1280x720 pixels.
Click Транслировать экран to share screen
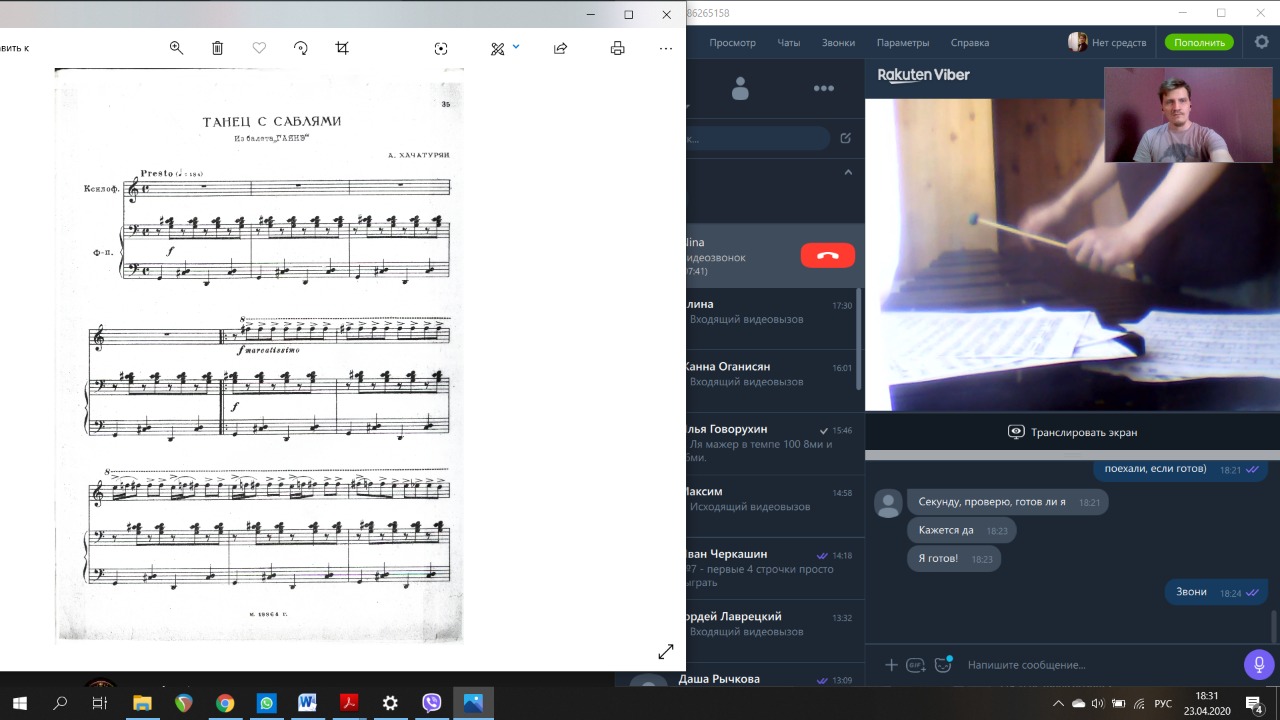pos(1072,432)
